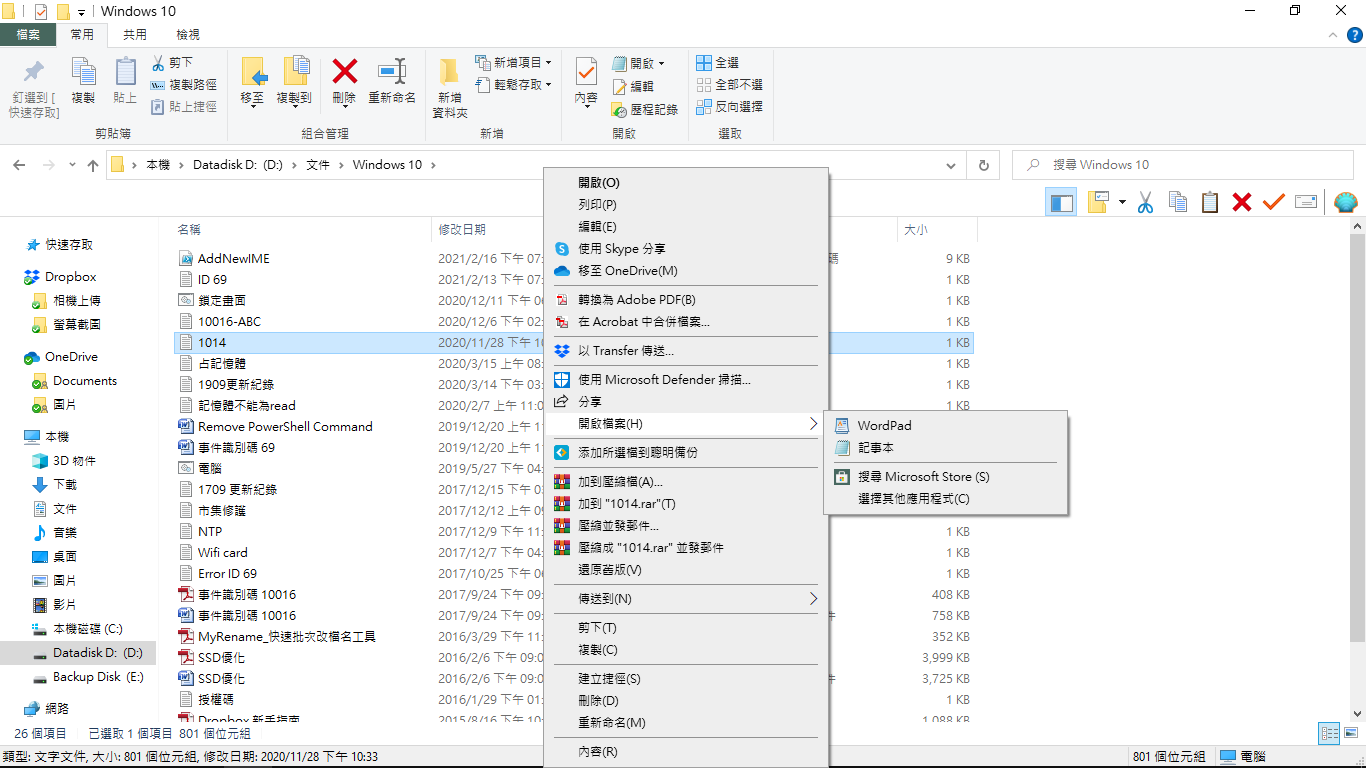Click the ribbon 複製路徑 button
1366x768 pixels.
click(x=183, y=84)
